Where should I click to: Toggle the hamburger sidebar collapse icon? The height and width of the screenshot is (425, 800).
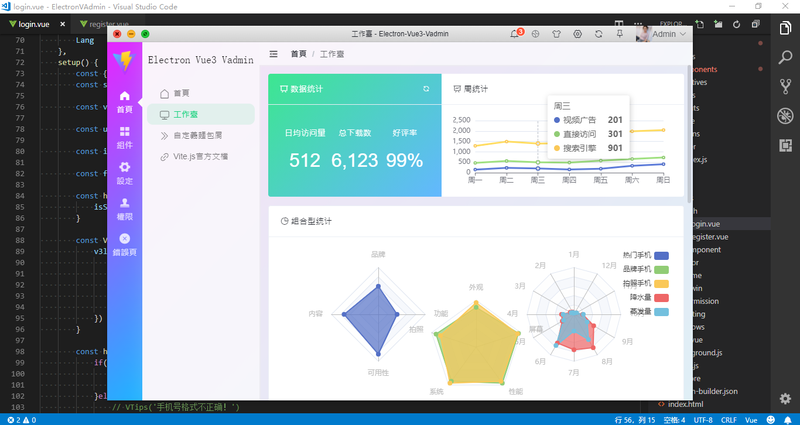(273, 54)
